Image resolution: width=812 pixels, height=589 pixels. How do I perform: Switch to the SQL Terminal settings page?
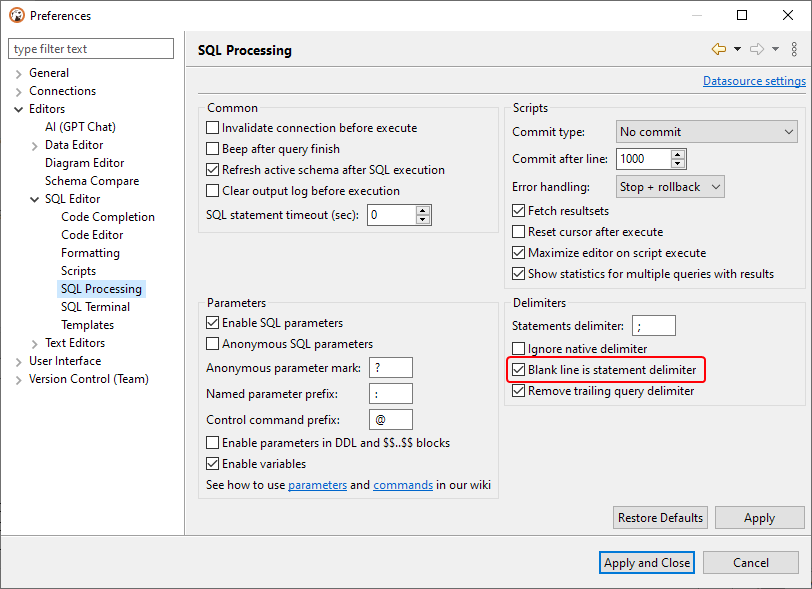click(x=95, y=306)
